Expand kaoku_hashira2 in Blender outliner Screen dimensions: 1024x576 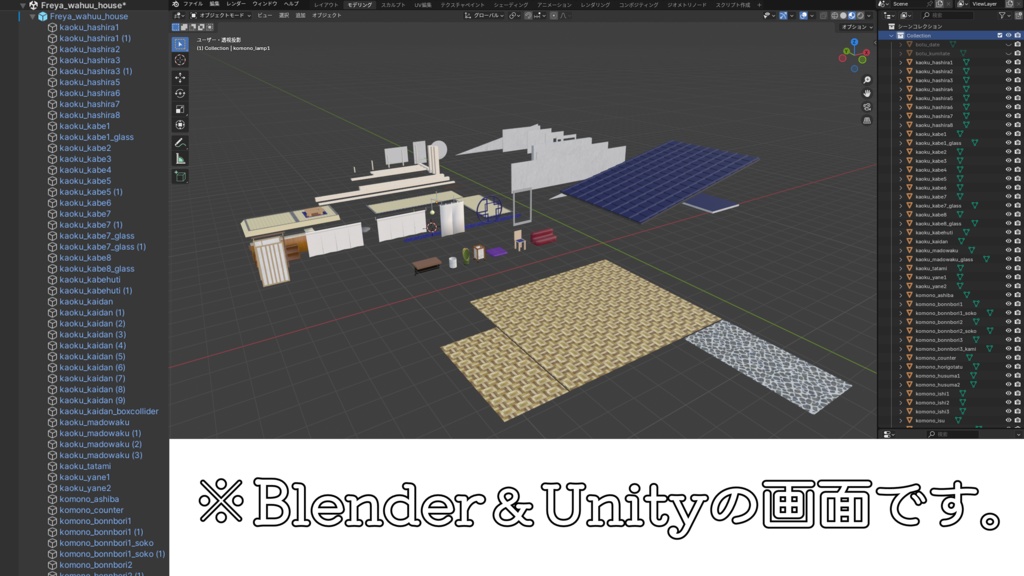901,71
